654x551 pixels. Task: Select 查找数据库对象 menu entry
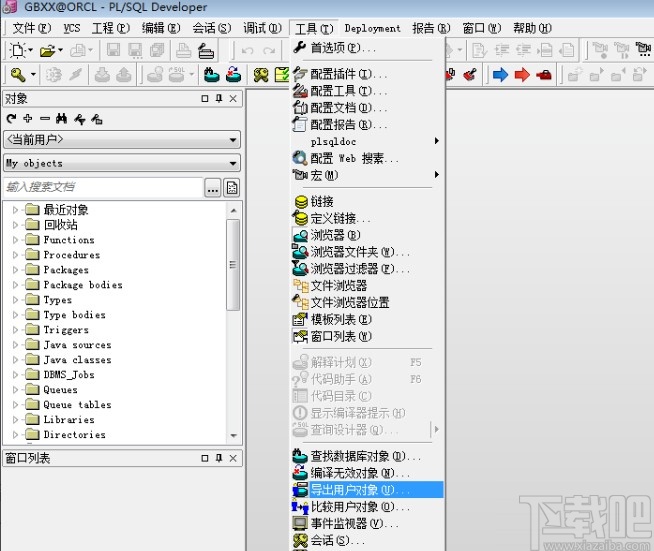367,456
